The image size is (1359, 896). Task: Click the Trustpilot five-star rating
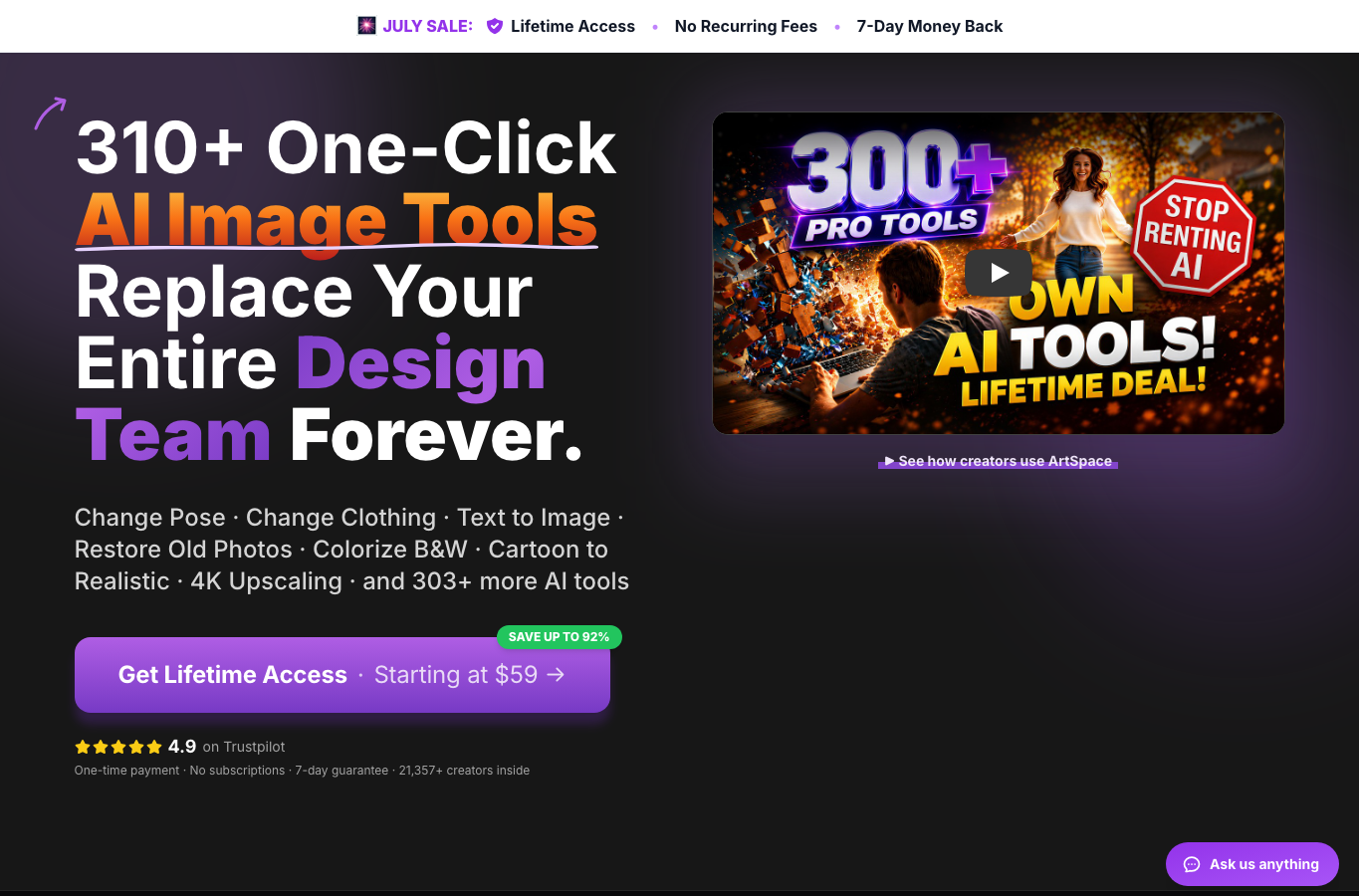click(x=118, y=747)
